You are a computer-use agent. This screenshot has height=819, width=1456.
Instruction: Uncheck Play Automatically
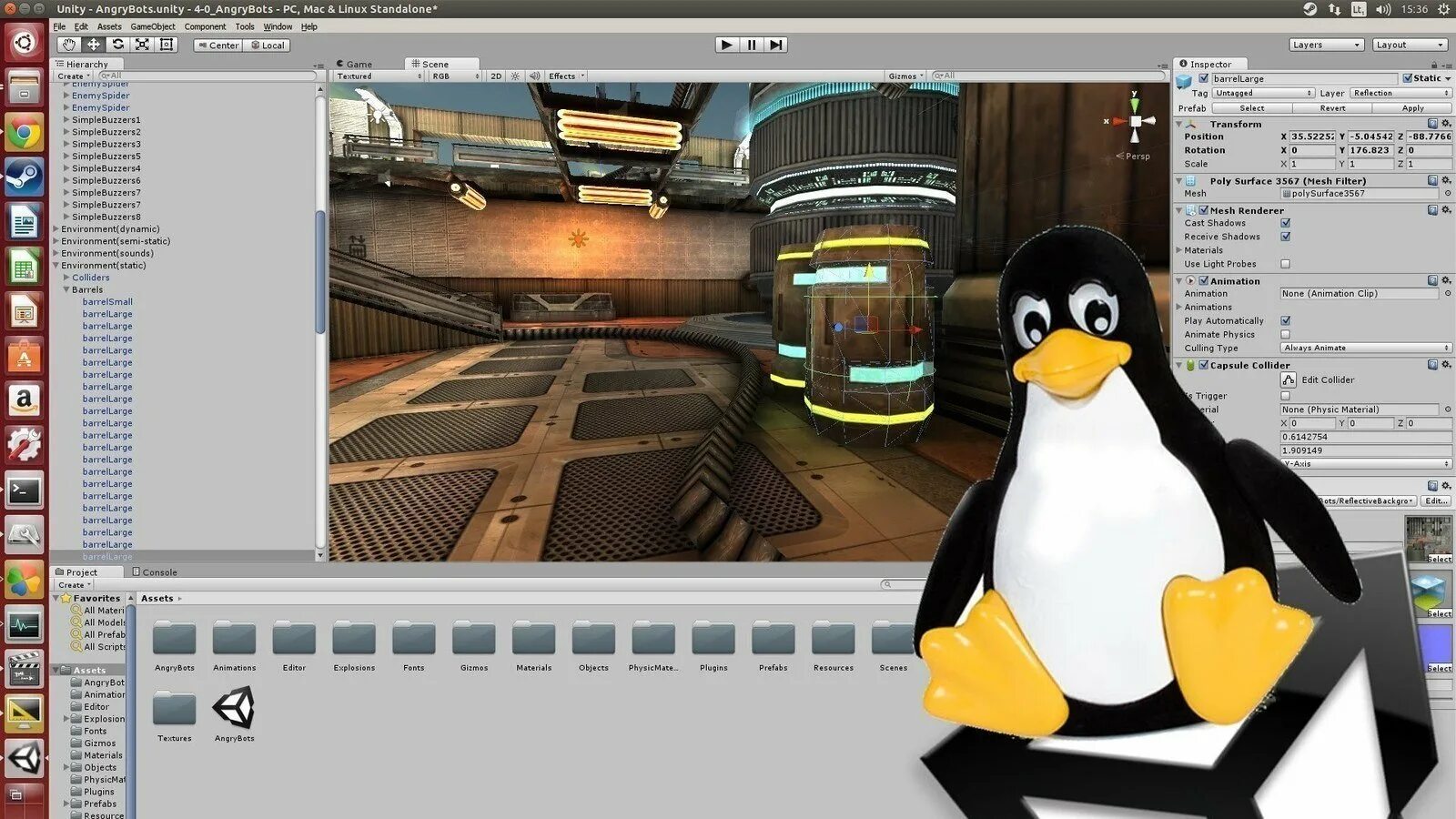click(1285, 321)
